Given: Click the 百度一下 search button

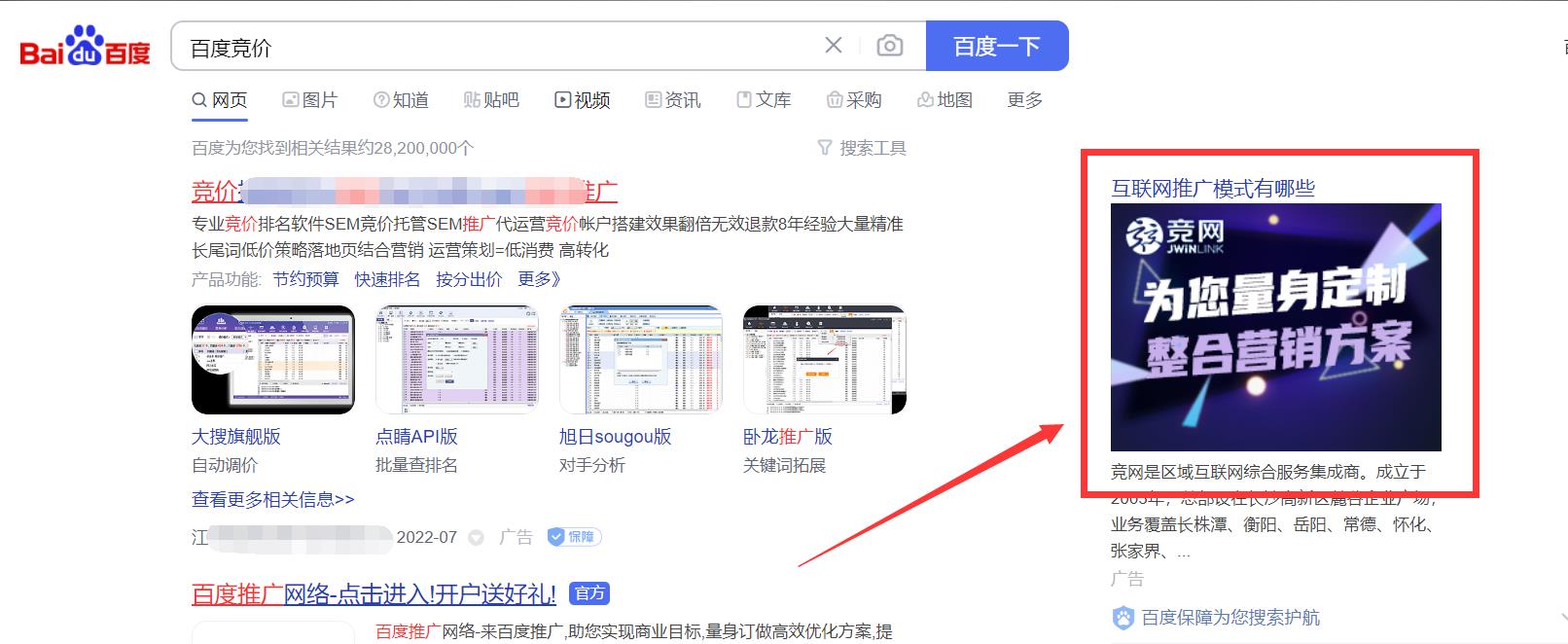Looking at the screenshot, I should 997,46.
